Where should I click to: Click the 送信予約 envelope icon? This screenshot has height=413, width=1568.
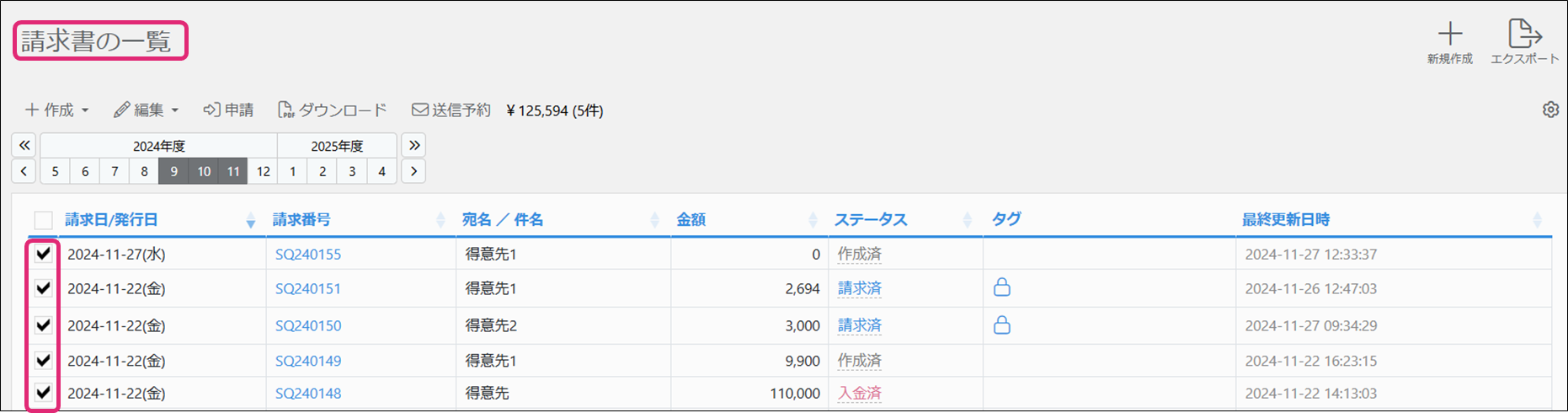419,110
